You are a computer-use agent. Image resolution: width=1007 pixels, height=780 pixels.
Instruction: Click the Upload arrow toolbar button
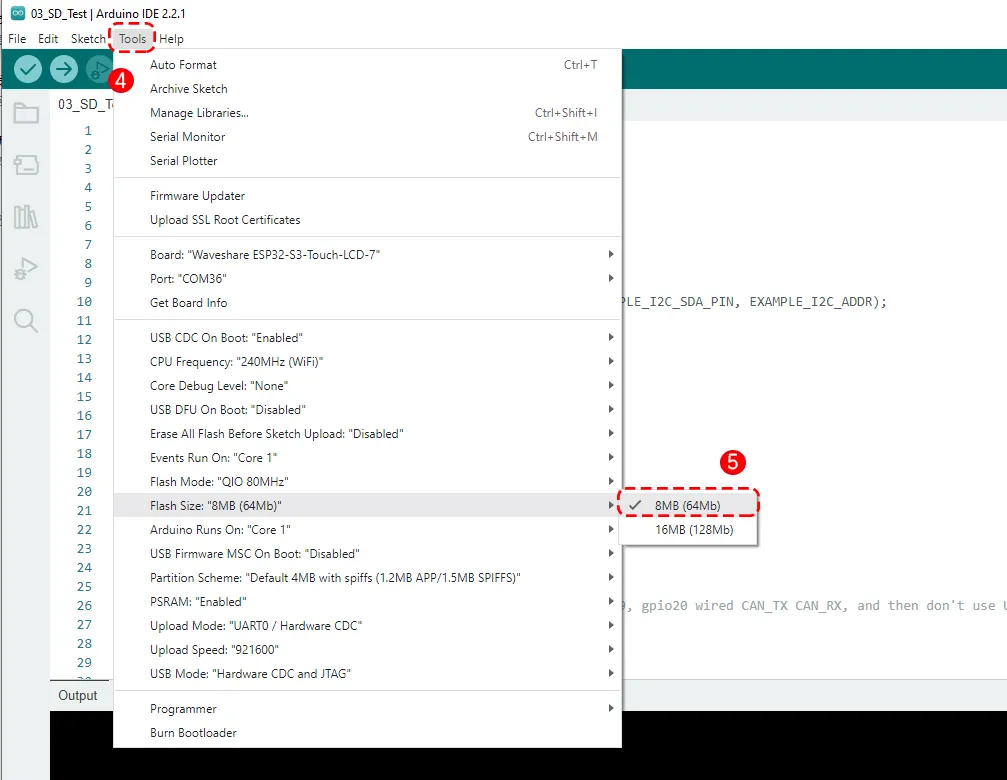point(64,69)
